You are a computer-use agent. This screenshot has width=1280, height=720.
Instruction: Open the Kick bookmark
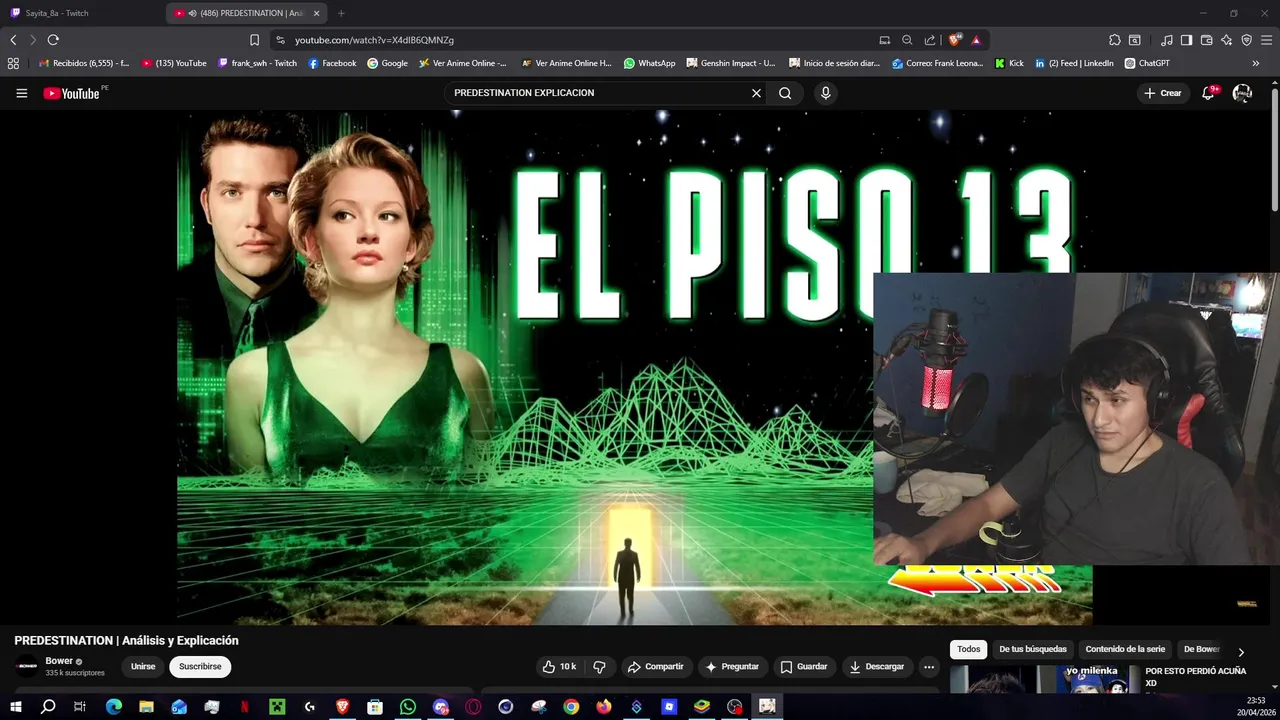point(1009,63)
